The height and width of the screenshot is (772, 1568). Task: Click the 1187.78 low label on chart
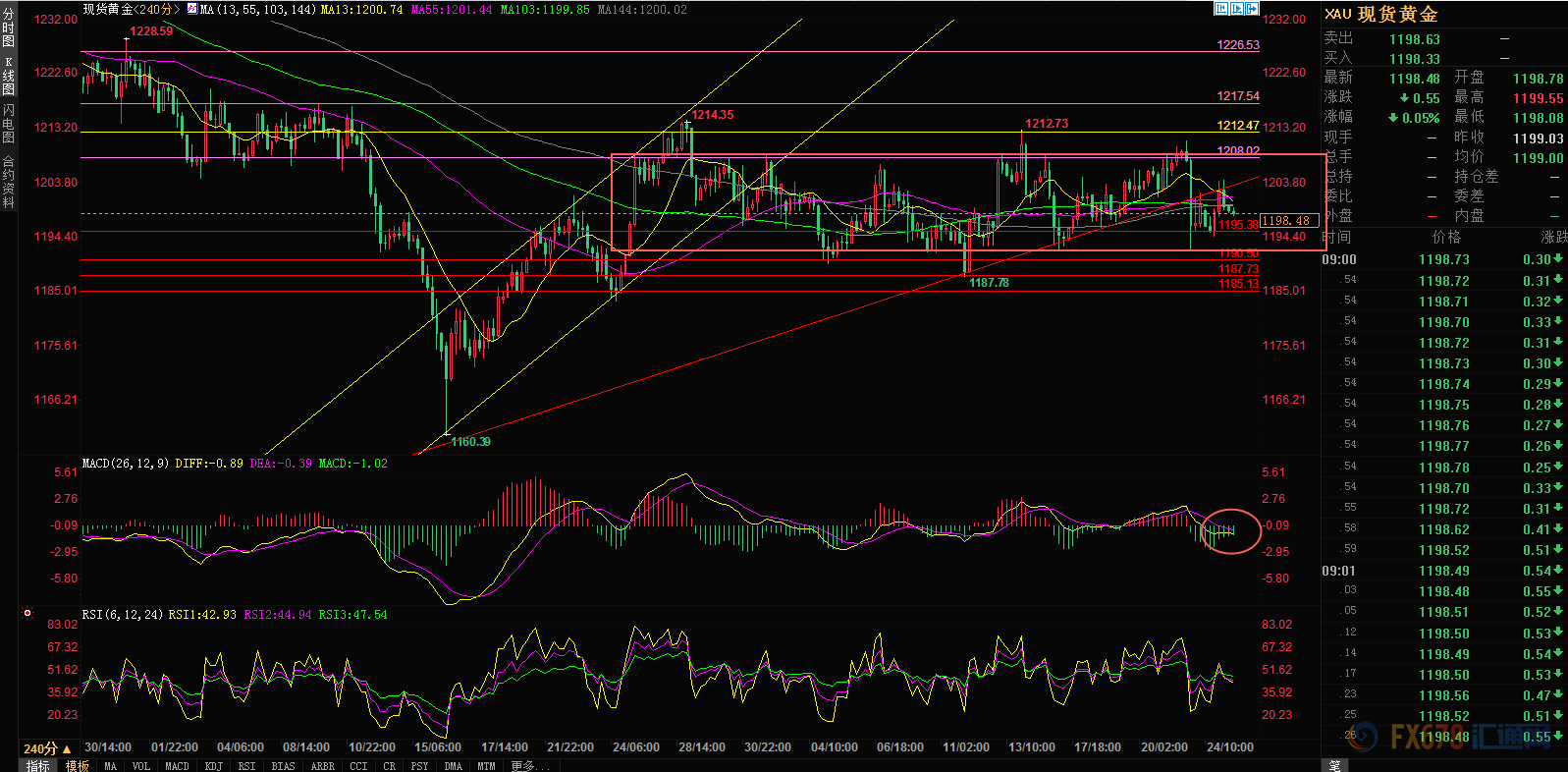pyautogui.click(x=989, y=283)
